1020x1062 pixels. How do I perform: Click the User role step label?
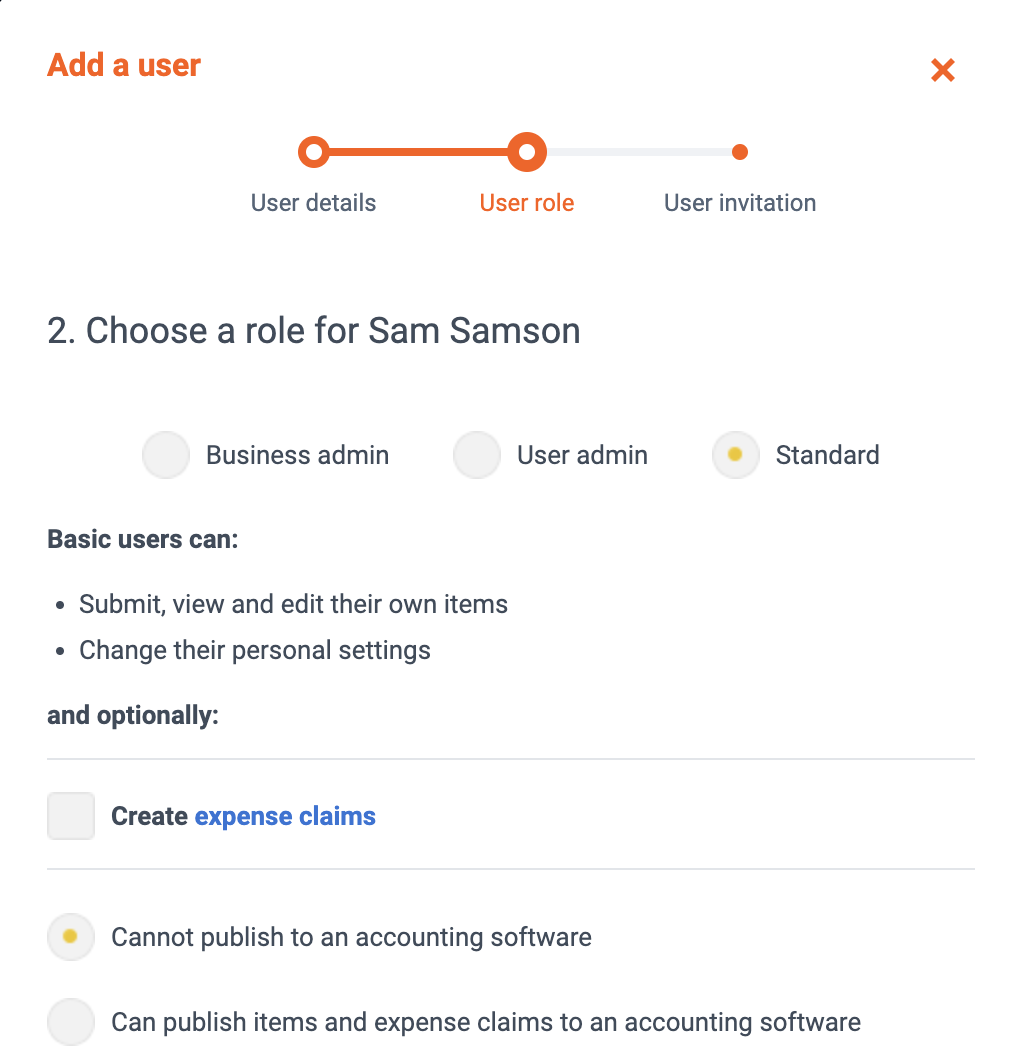[x=527, y=203]
